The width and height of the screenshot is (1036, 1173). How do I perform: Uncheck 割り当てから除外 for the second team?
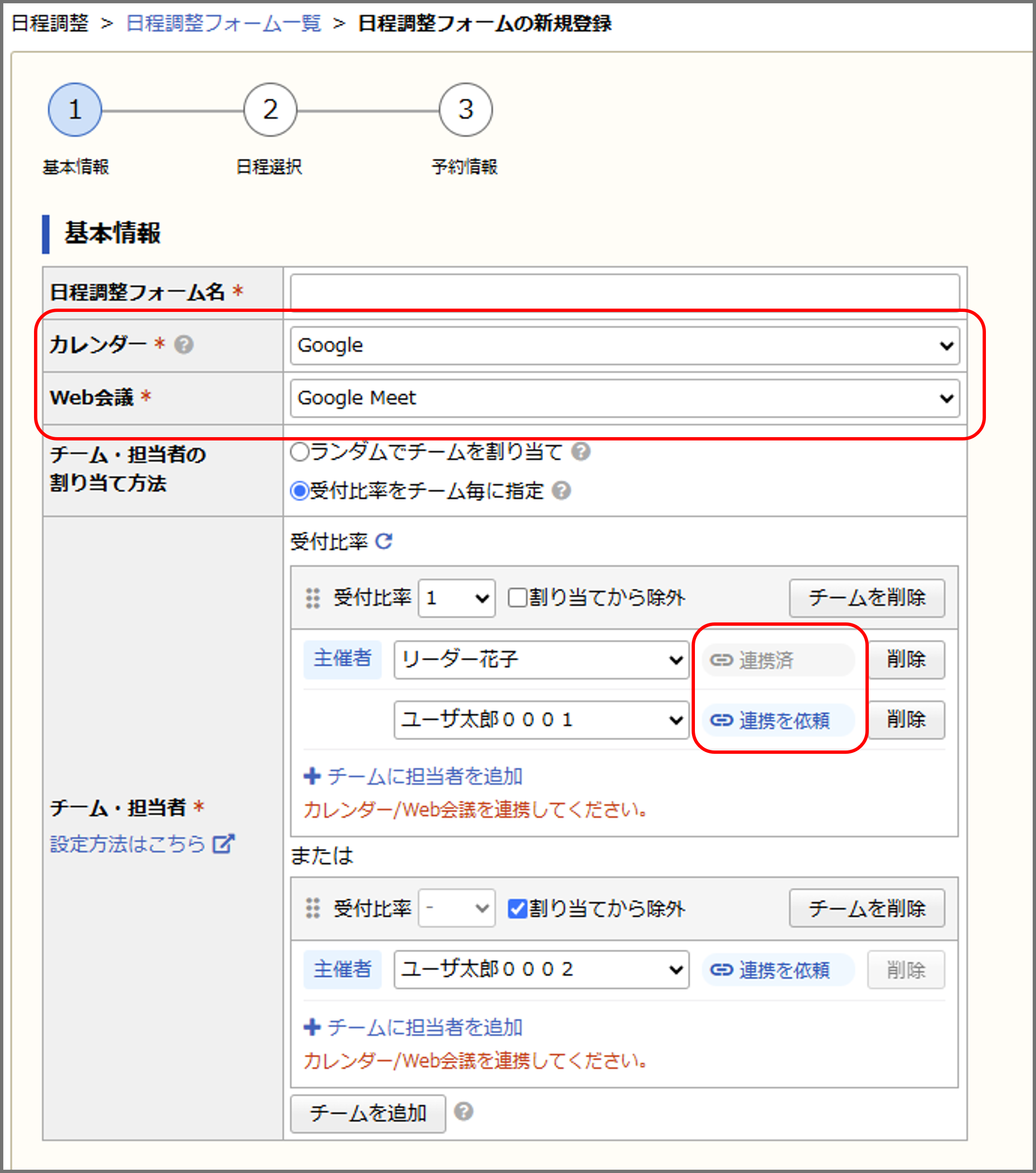[x=517, y=908]
